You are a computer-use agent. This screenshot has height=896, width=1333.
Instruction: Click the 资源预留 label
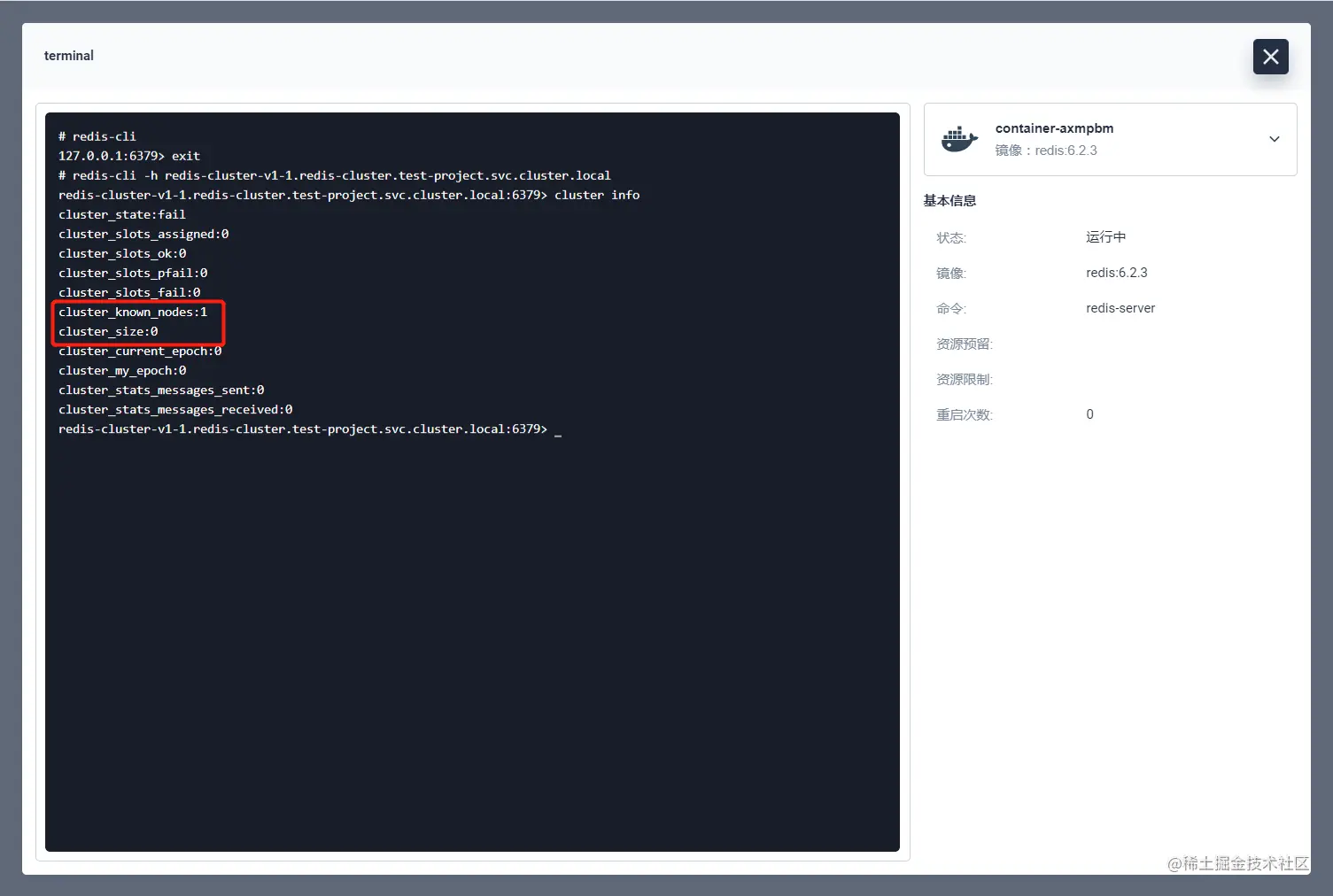pos(965,344)
